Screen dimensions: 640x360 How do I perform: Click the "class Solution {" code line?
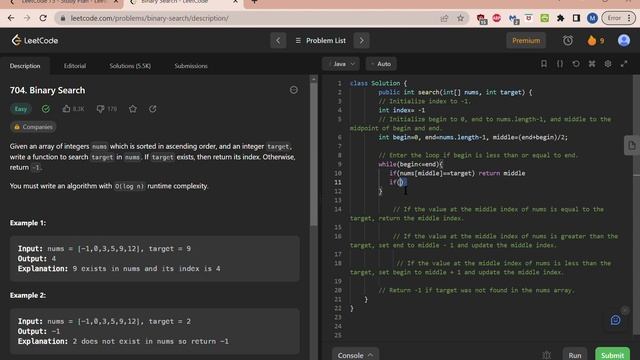click(378, 83)
